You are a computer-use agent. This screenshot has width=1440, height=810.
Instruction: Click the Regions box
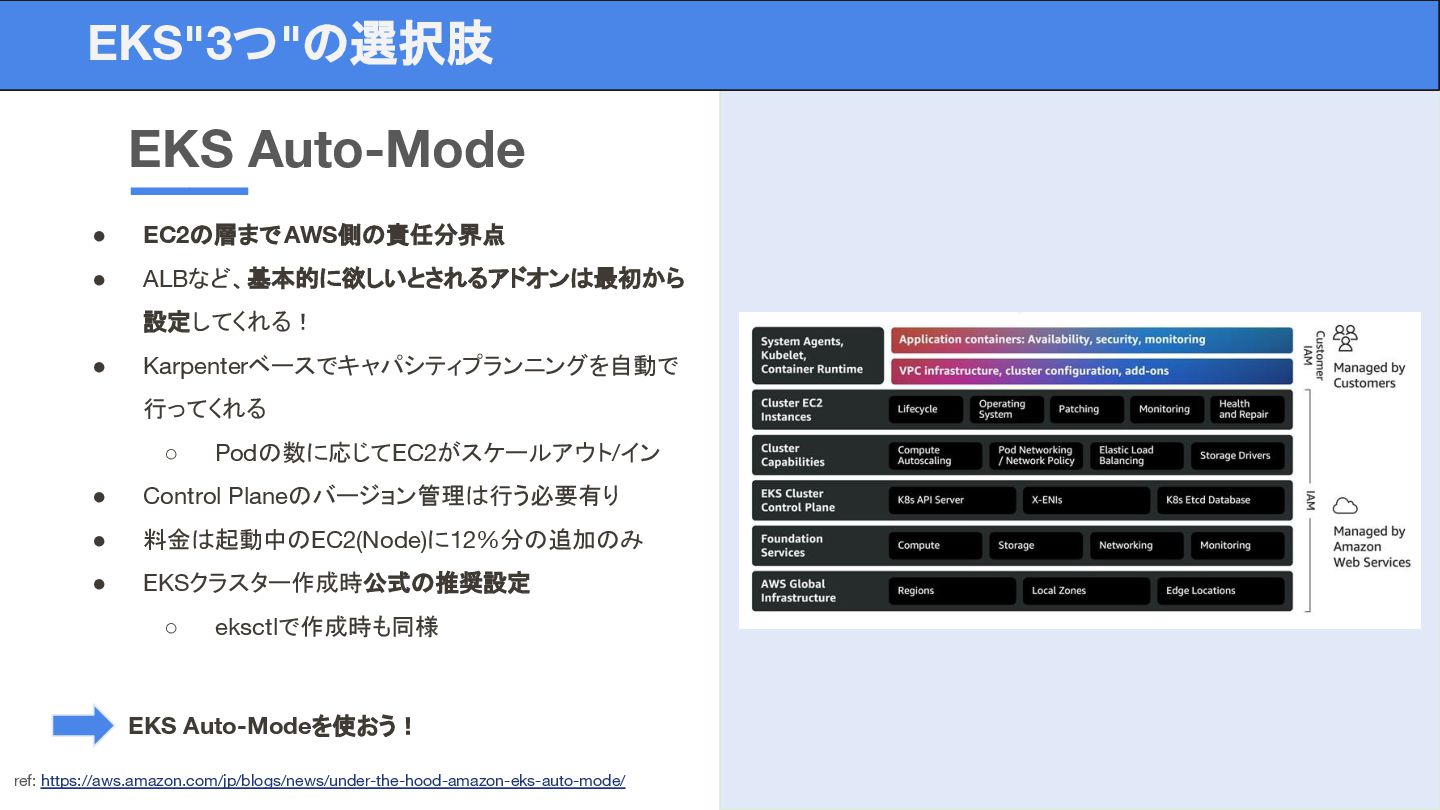click(952, 591)
